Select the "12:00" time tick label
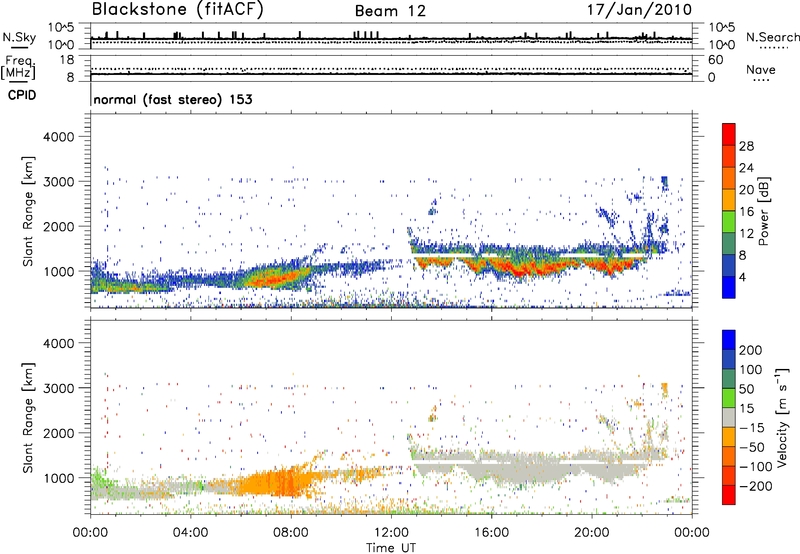800x554 pixels. click(x=391, y=533)
